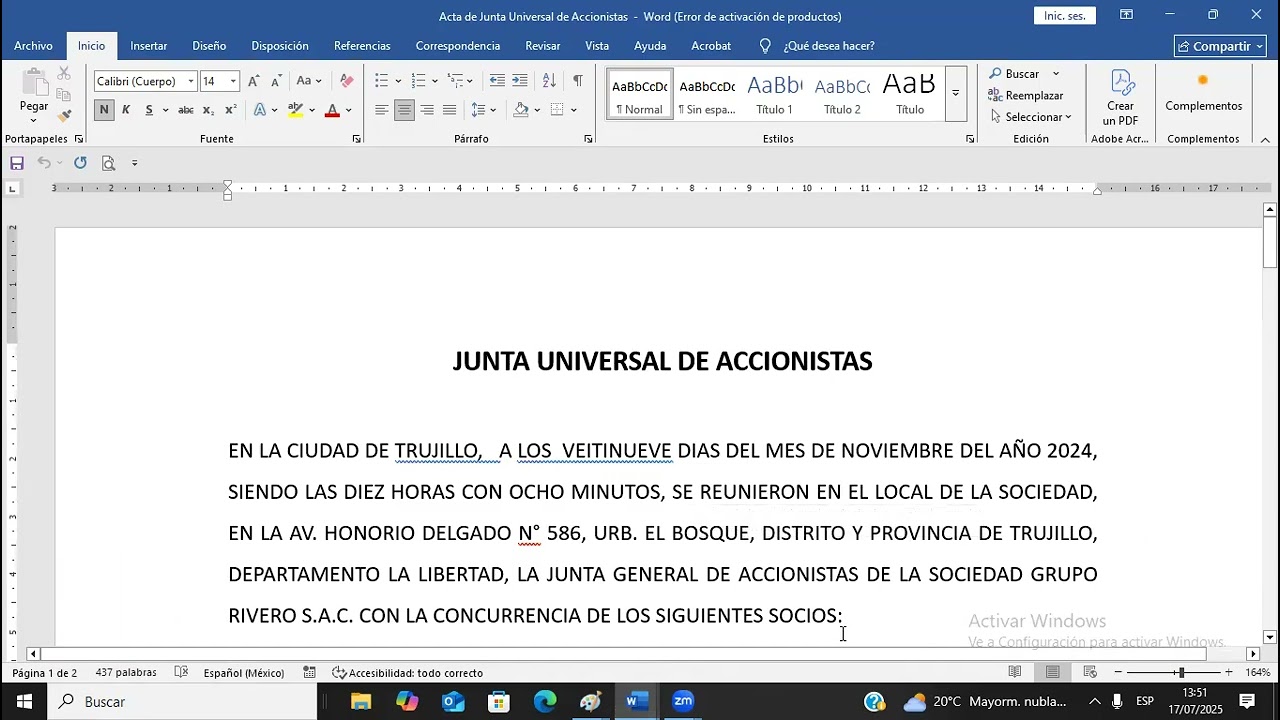Open the Archivo menu tab
The width and height of the screenshot is (1280, 720).
tap(33, 46)
